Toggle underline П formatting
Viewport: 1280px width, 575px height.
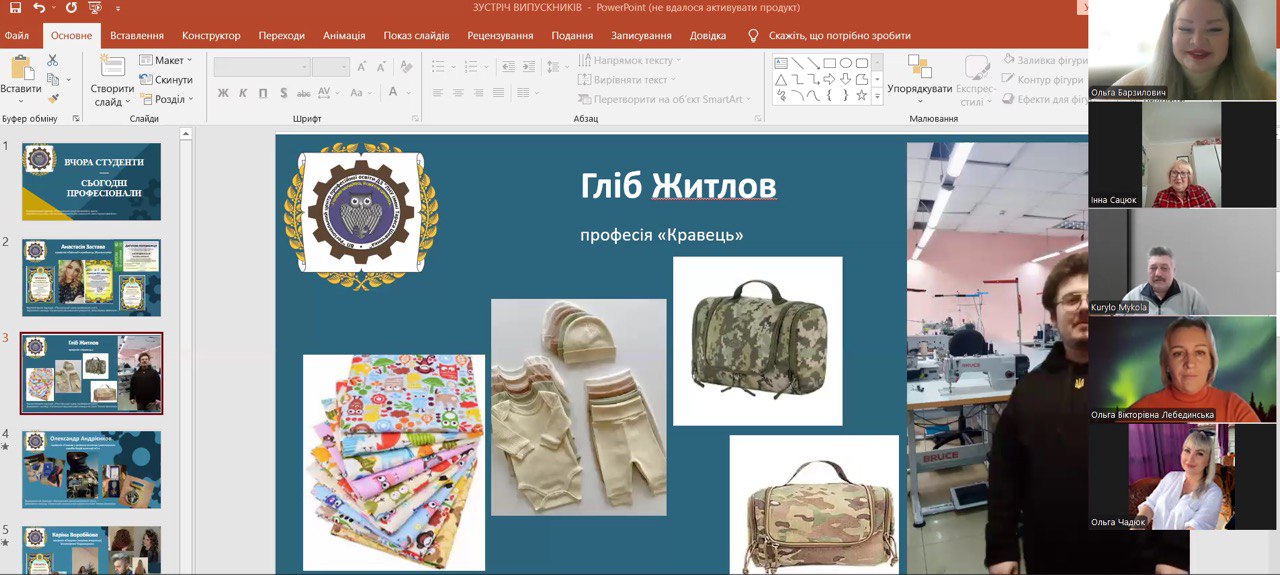coord(263,93)
